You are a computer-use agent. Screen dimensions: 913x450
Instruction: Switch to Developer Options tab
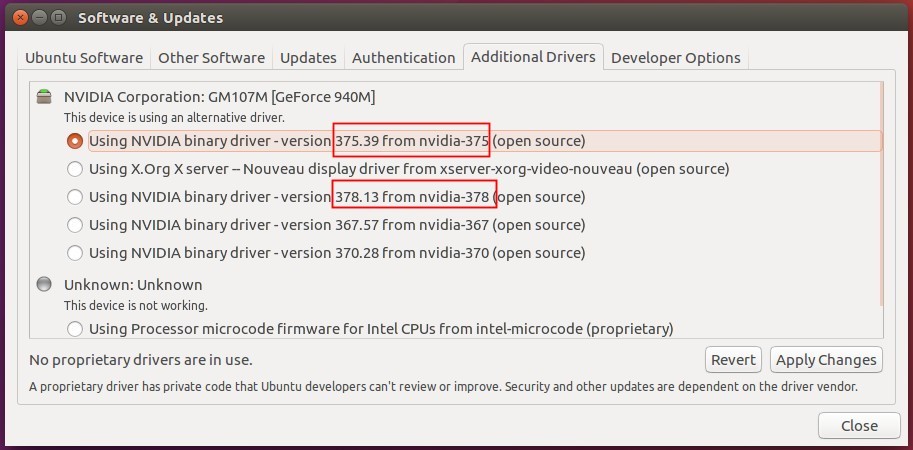pos(675,58)
